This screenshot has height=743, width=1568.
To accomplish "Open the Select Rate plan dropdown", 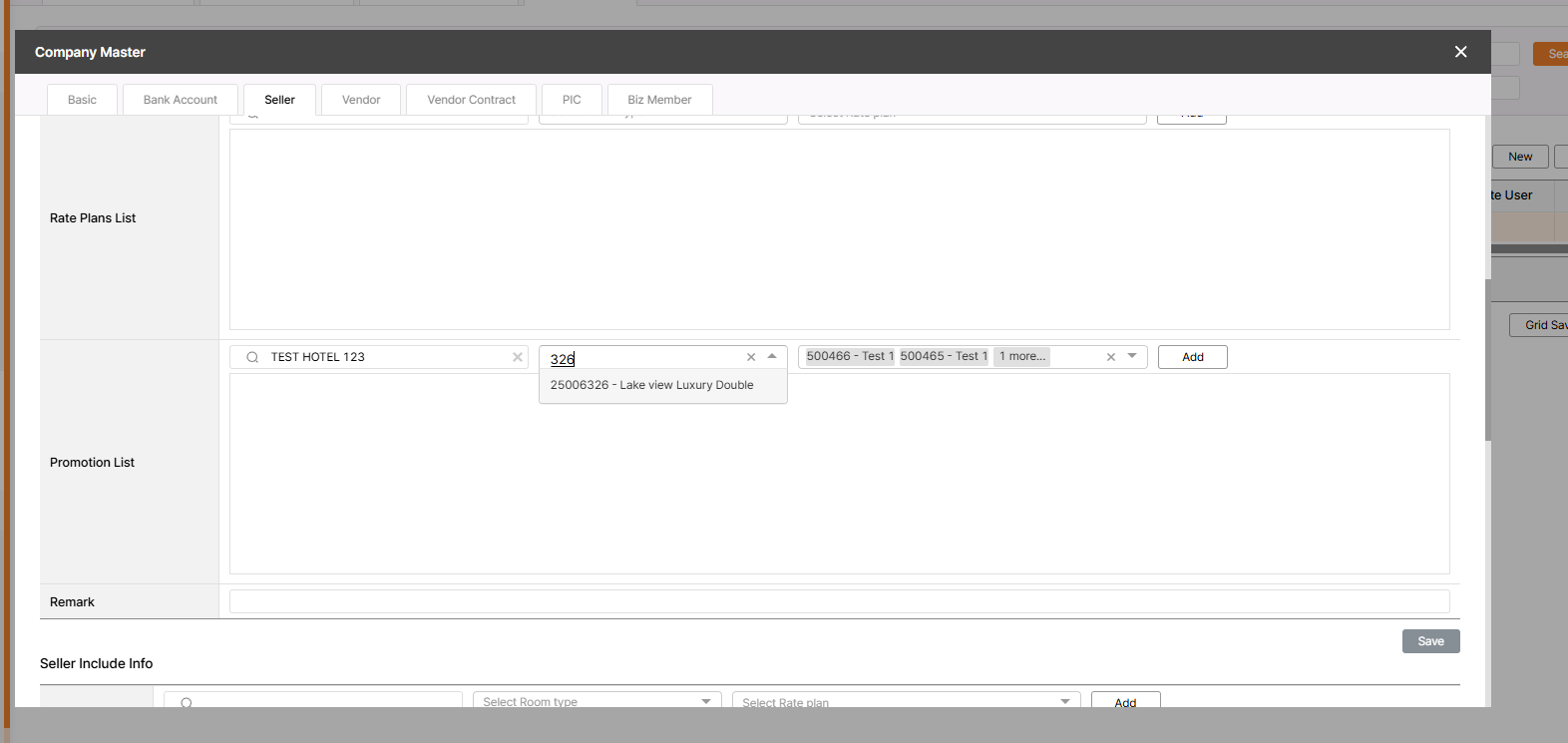I will click(x=906, y=700).
